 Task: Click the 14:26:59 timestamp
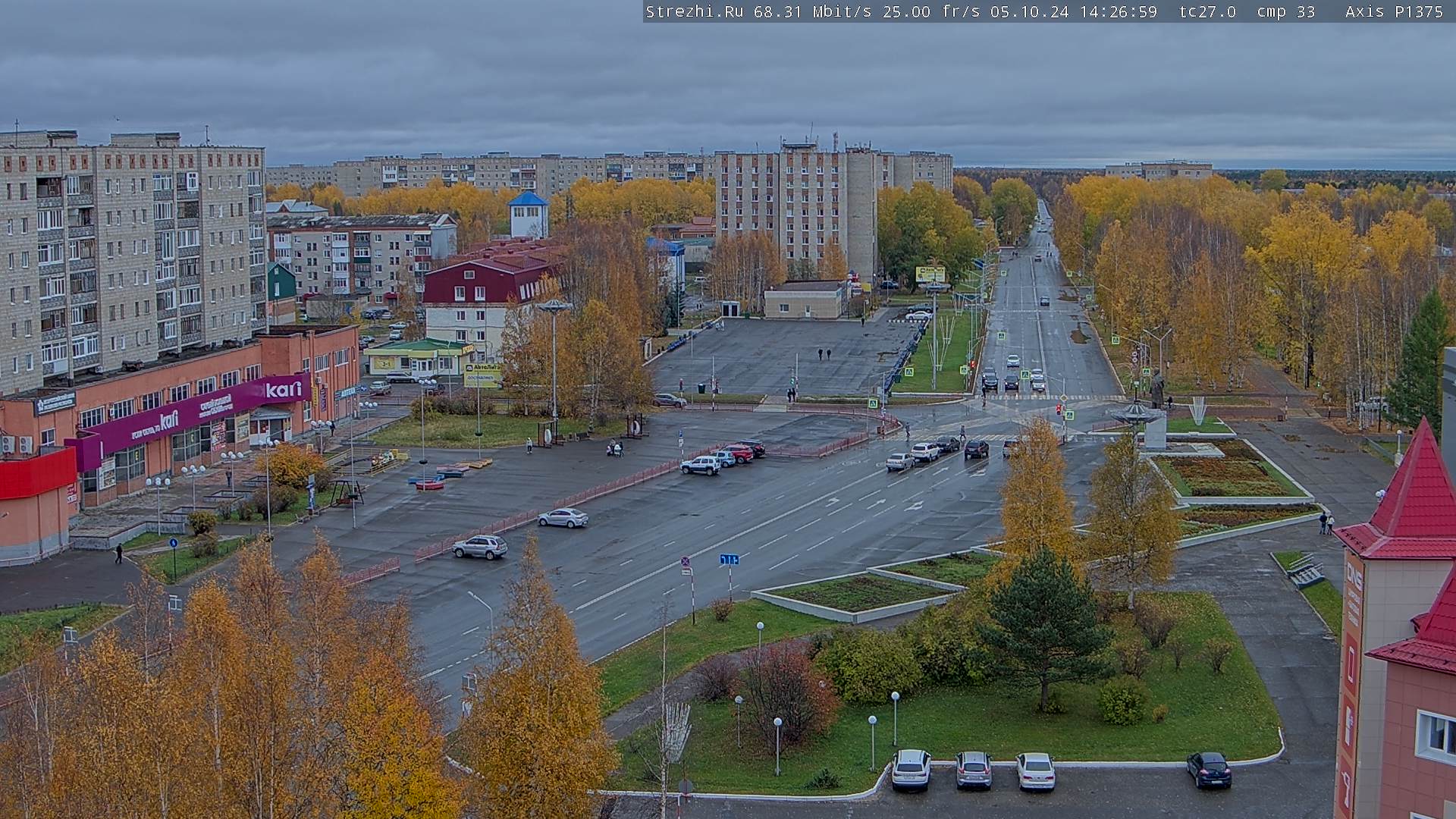[x=1118, y=12]
